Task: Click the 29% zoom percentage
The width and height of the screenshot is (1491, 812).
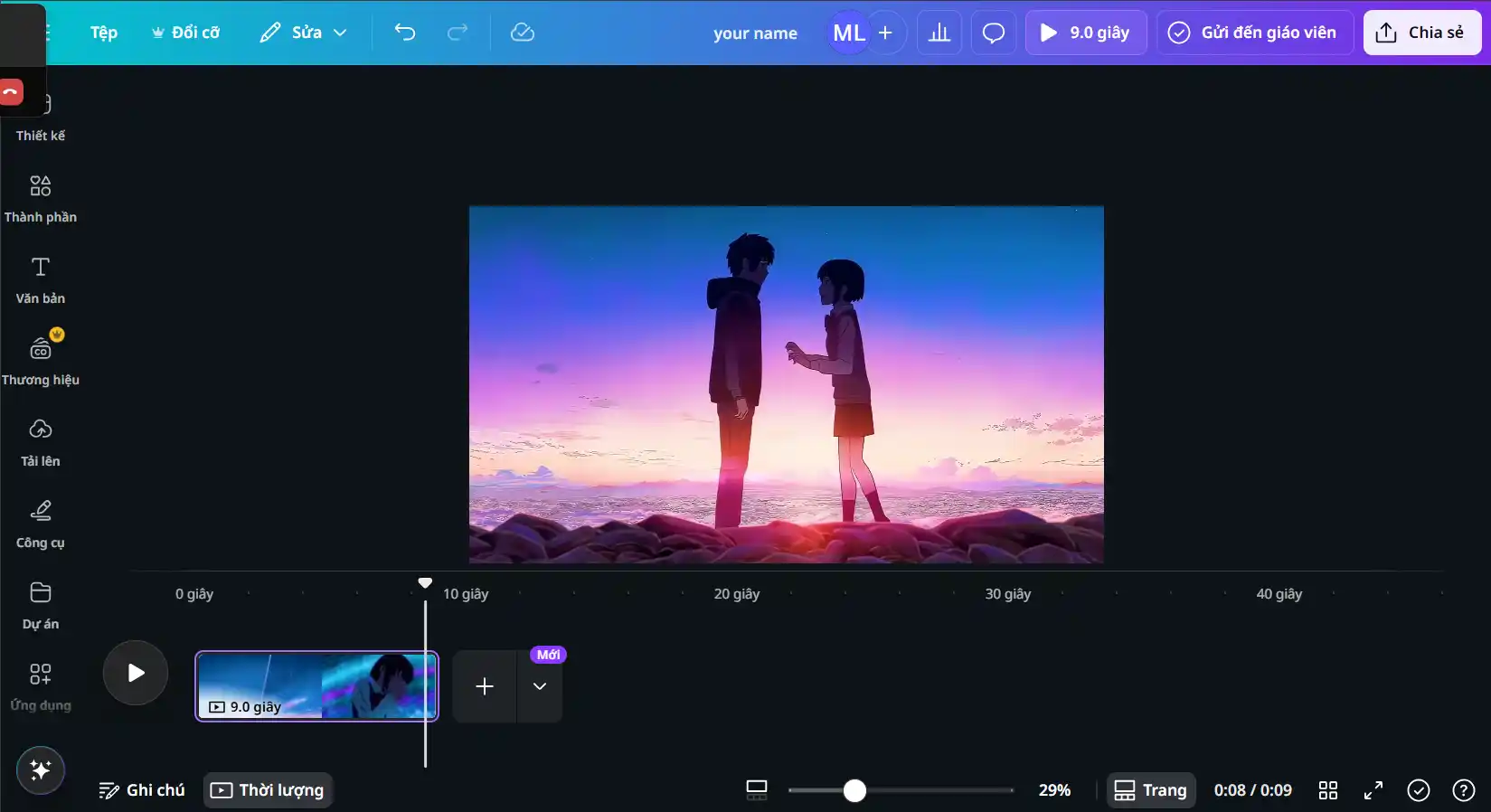Action: [1054, 790]
